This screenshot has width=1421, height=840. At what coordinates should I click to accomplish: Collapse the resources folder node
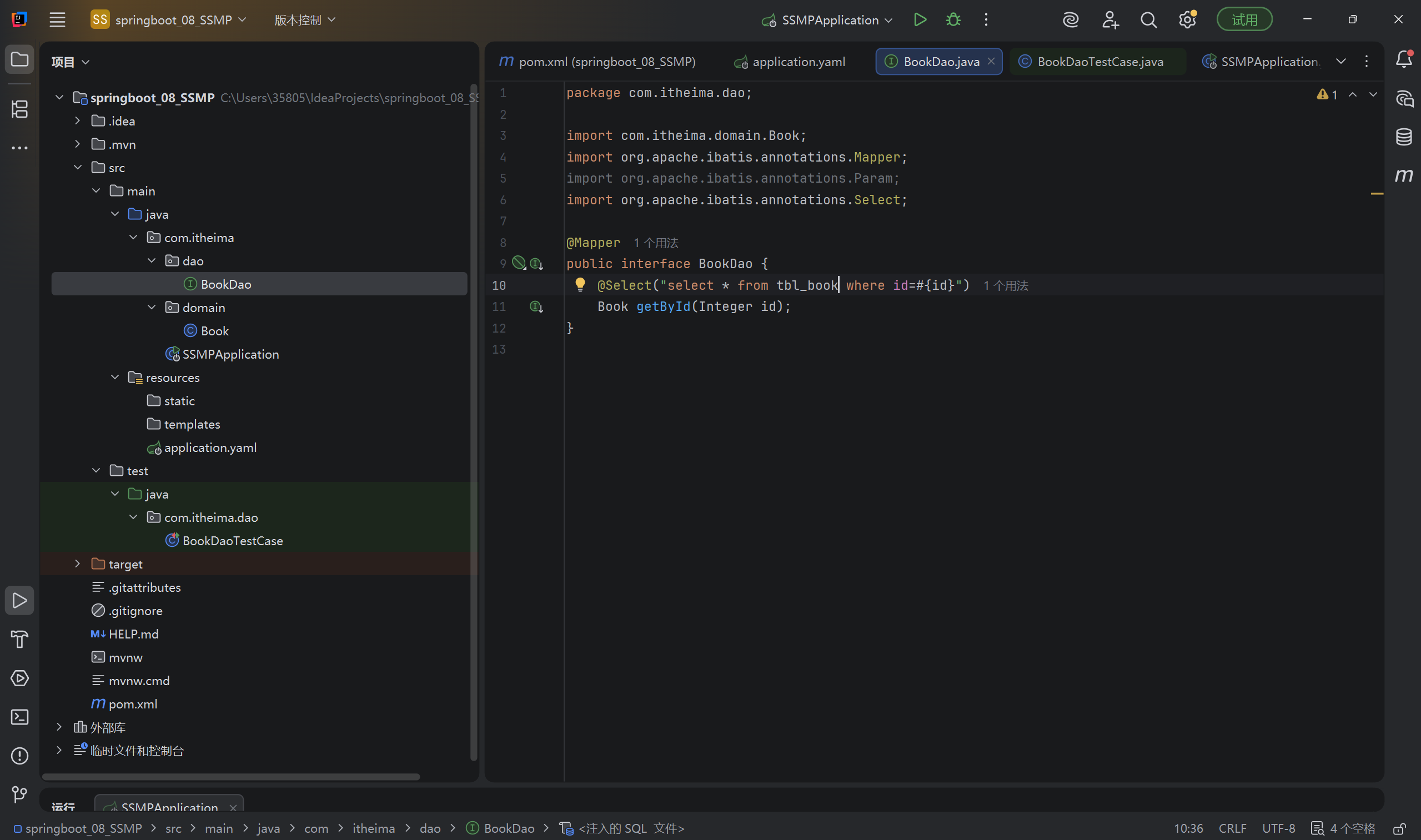coord(115,378)
